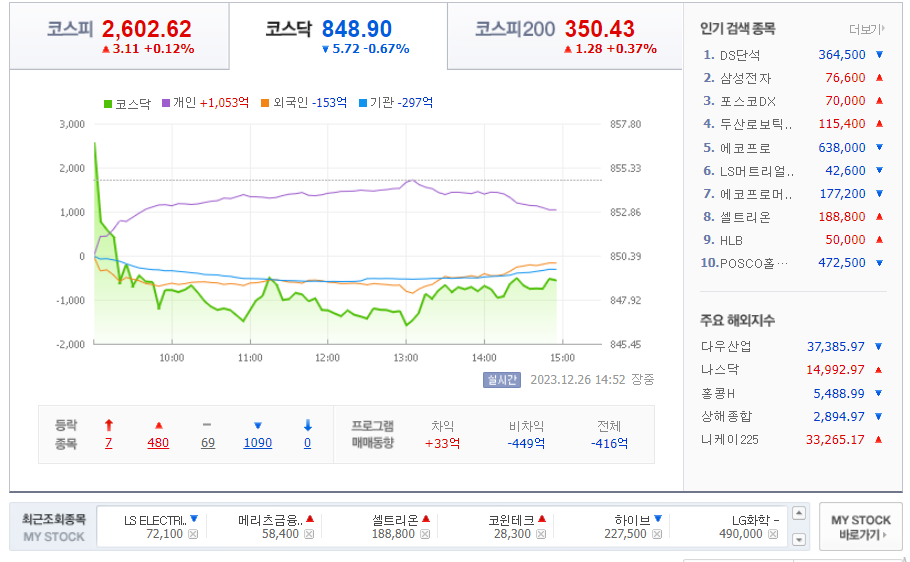Click the timestamp 2023.12.26 14:52 장중
The image size is (910, 562).
pyautogui.click(x=592, y=380)
